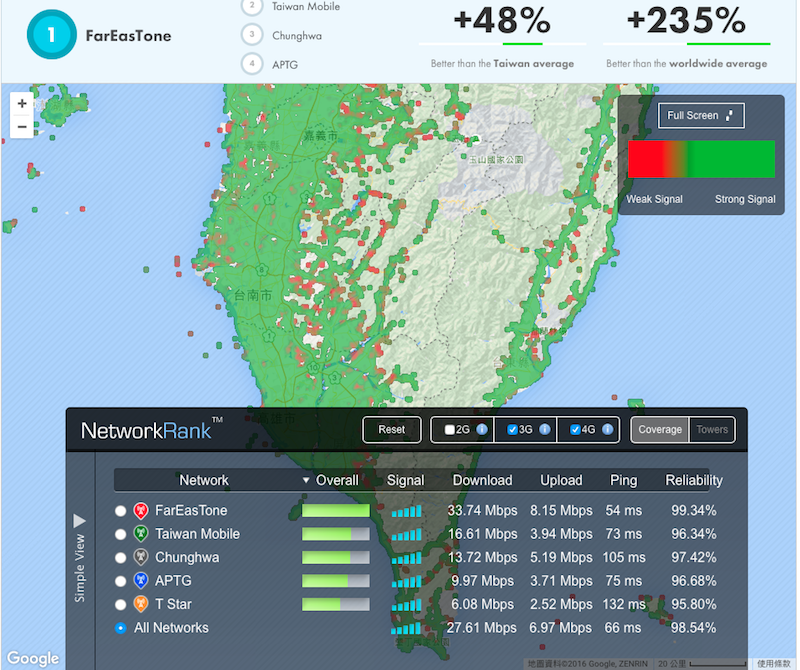Click the Full Screen button

click(701, 115)
